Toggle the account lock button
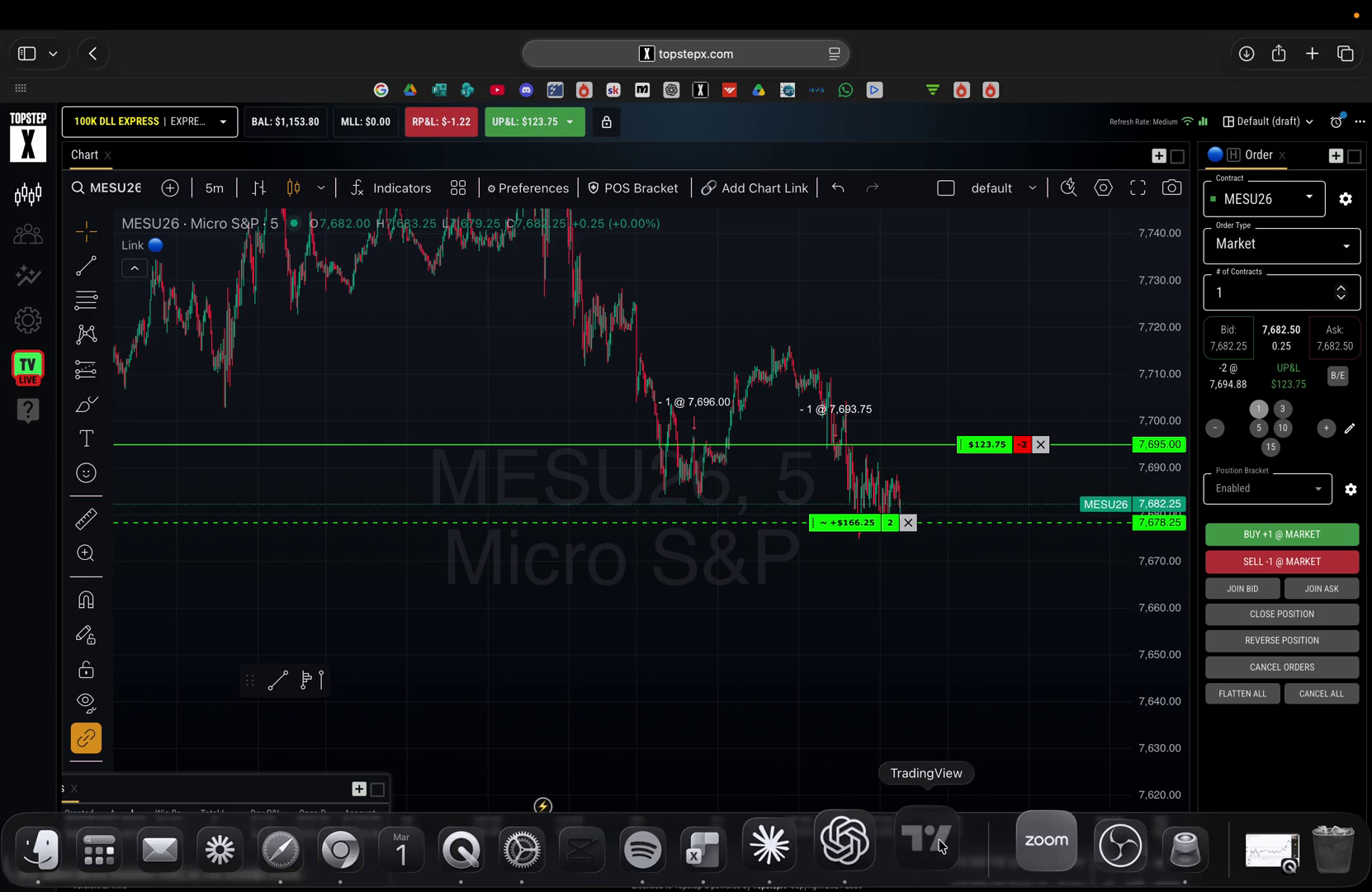The image size is (1372, 892). [607, 122]
